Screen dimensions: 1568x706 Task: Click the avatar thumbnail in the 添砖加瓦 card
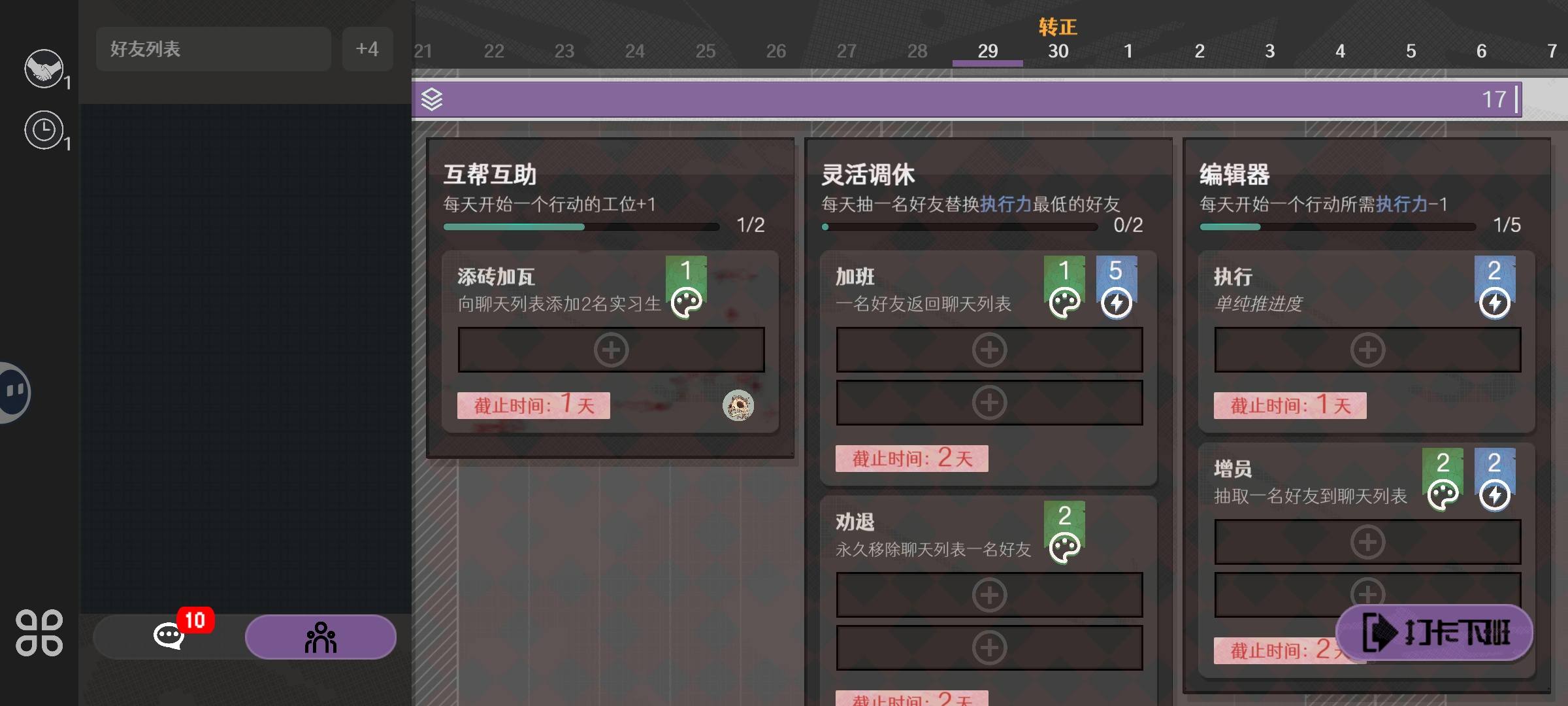(738, 405)
